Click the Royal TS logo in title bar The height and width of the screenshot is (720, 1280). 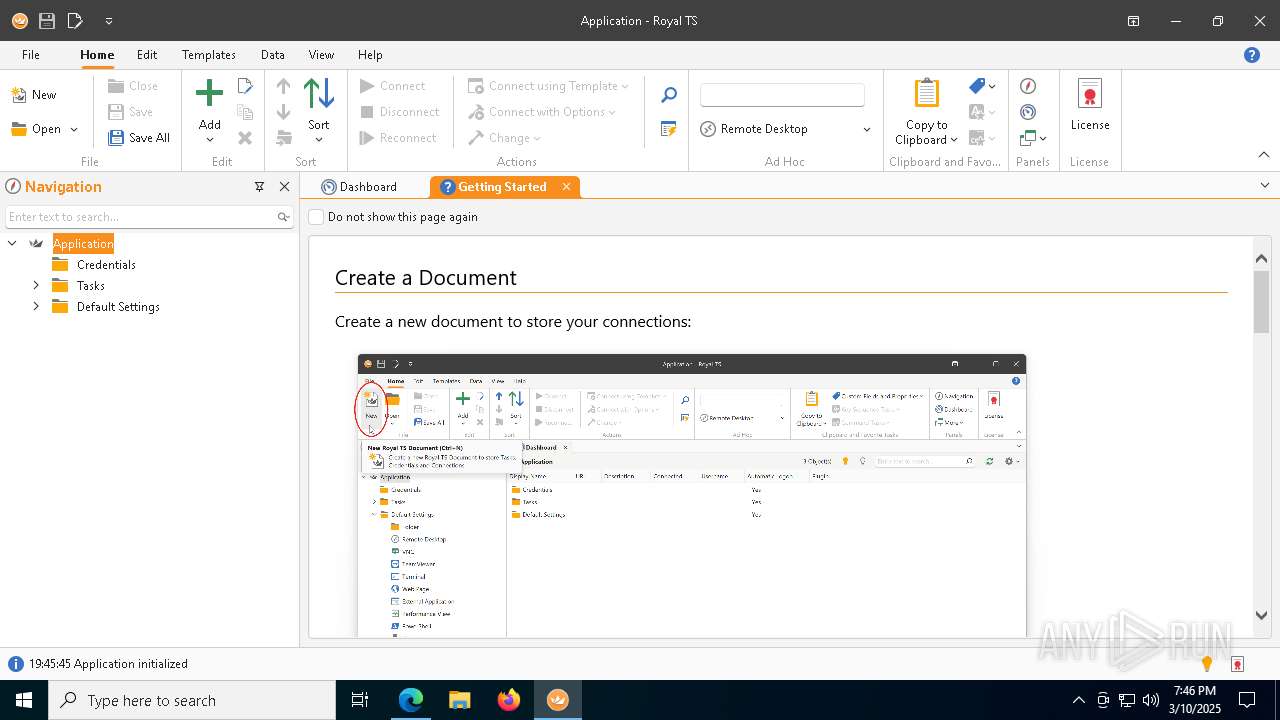[19, 20]
